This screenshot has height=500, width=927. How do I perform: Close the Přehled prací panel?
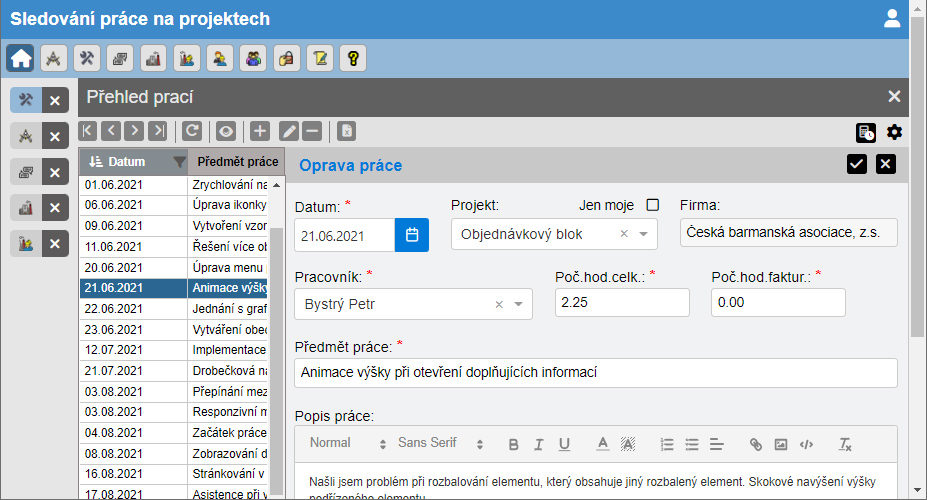tap(894, 96)
